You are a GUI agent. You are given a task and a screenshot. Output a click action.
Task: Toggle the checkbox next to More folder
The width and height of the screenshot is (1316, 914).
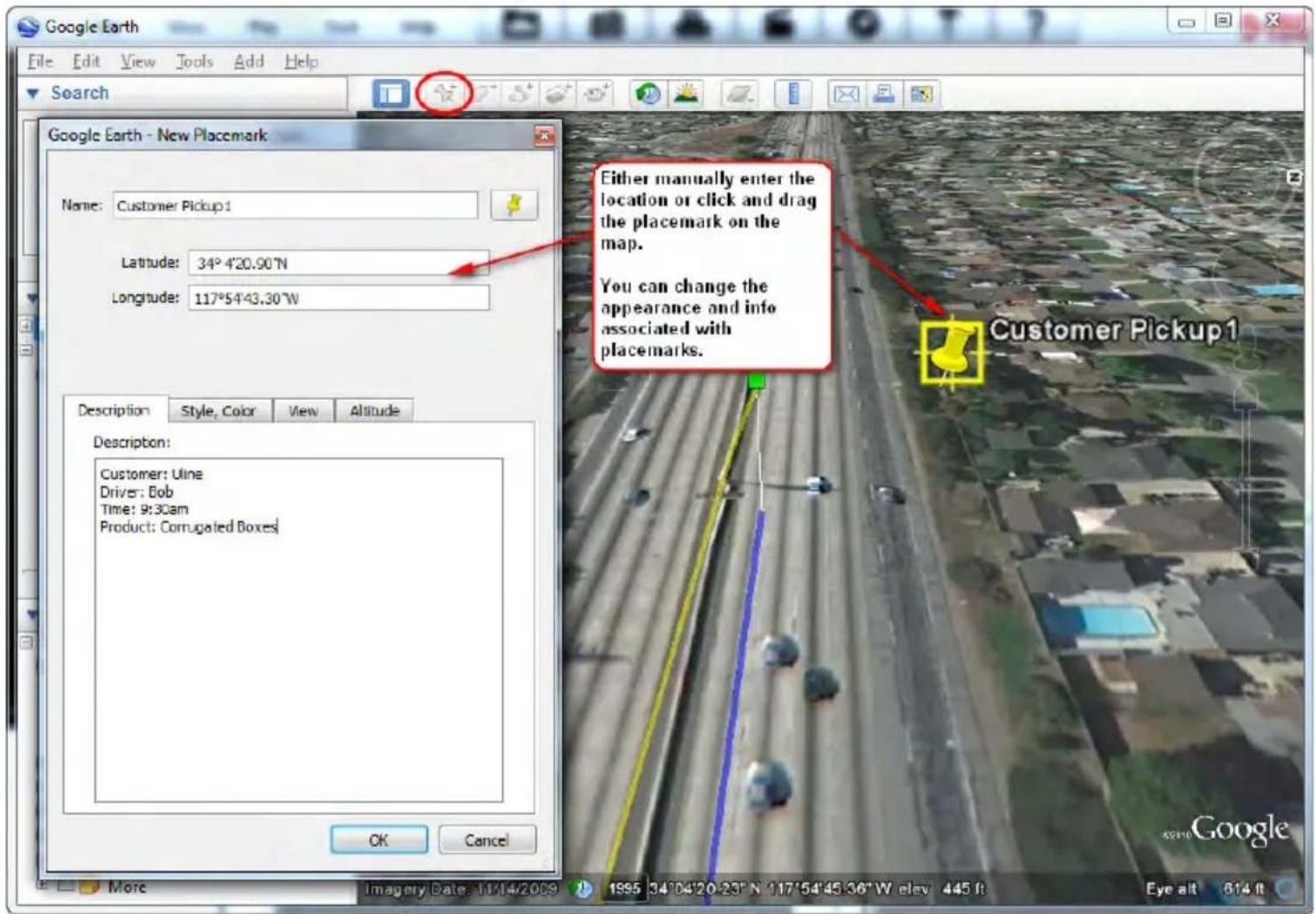(66, 886)
